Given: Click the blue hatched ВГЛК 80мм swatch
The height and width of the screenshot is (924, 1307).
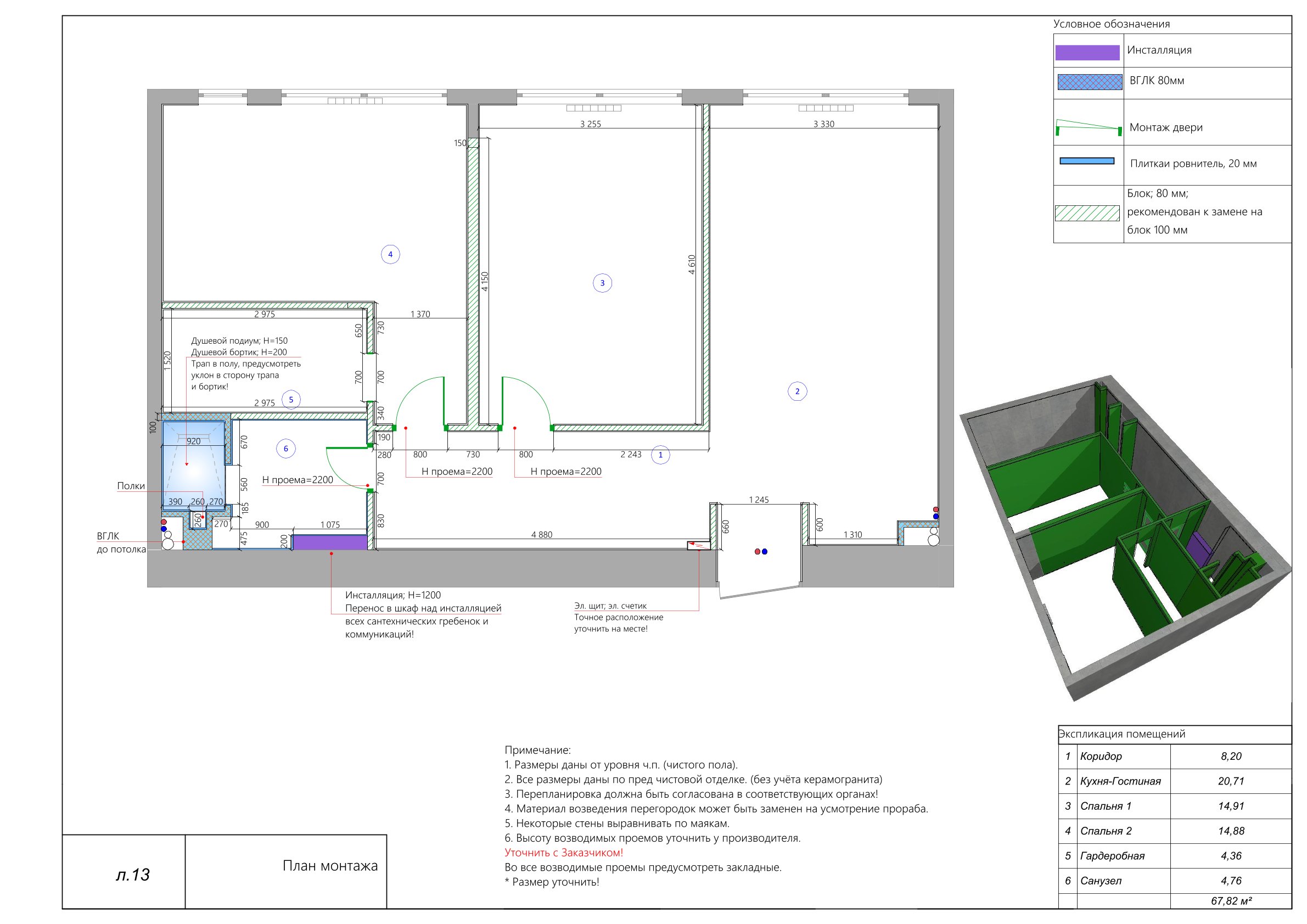Looking at the screenshot, I should (1090, 82).
